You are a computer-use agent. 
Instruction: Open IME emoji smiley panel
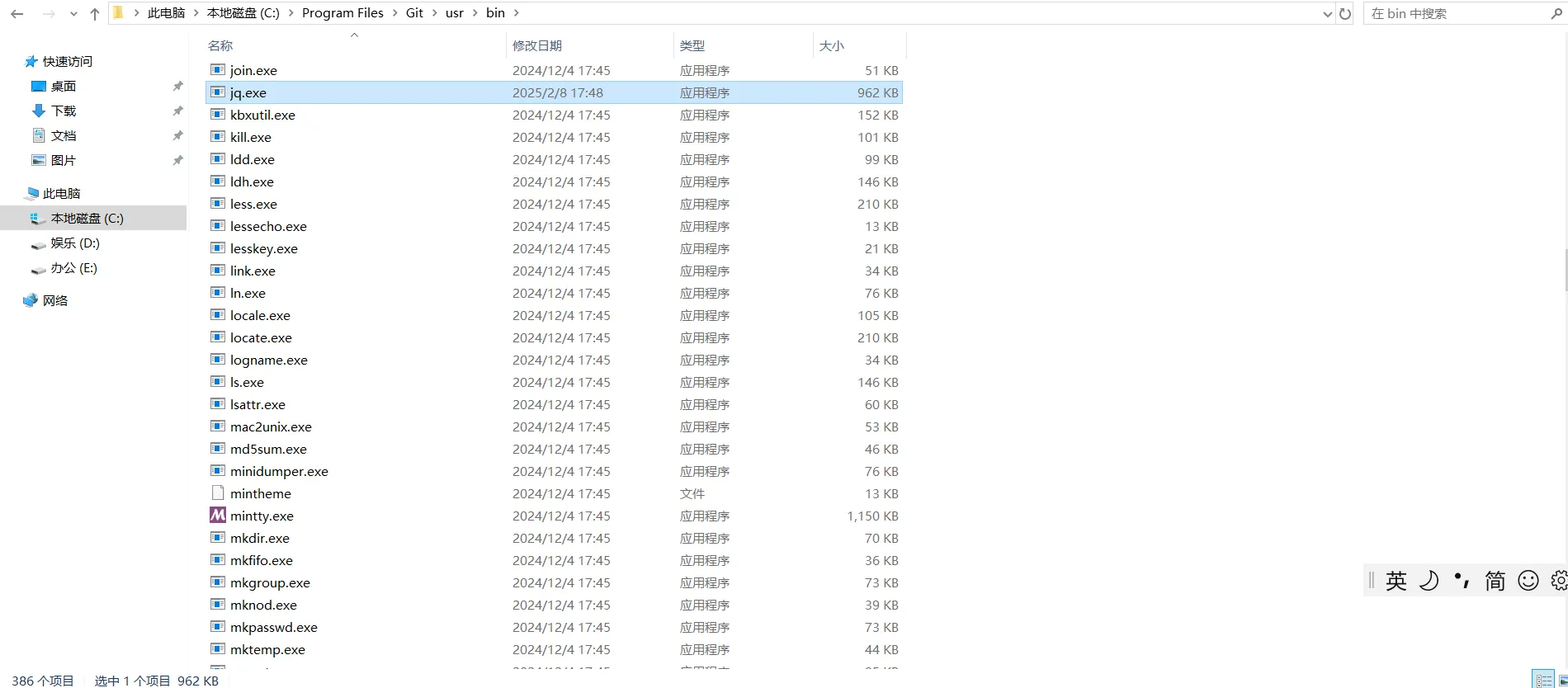[1528, 581]
